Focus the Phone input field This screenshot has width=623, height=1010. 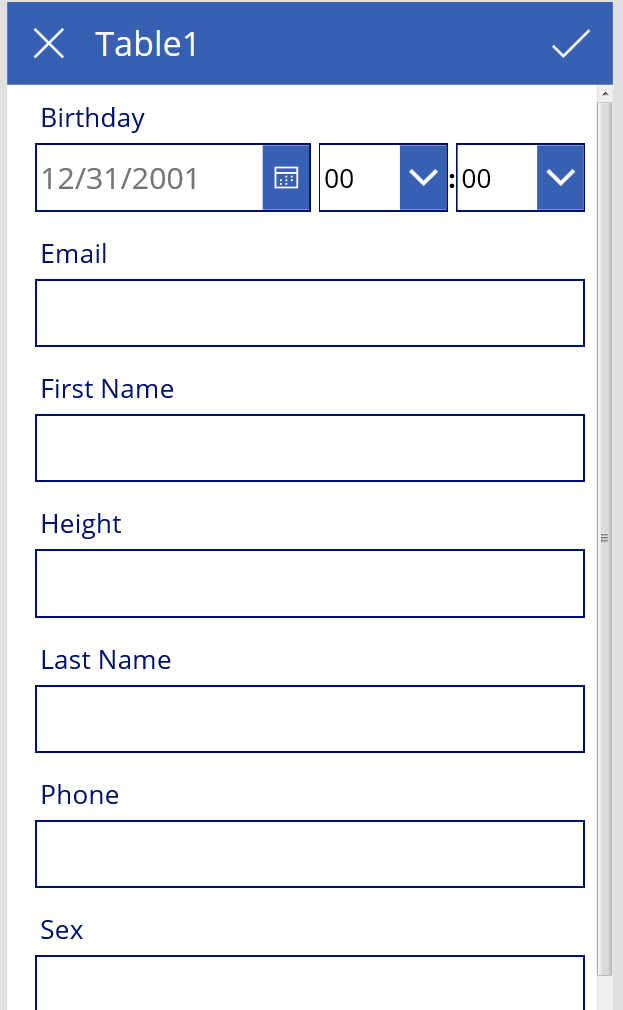[310, 854]
